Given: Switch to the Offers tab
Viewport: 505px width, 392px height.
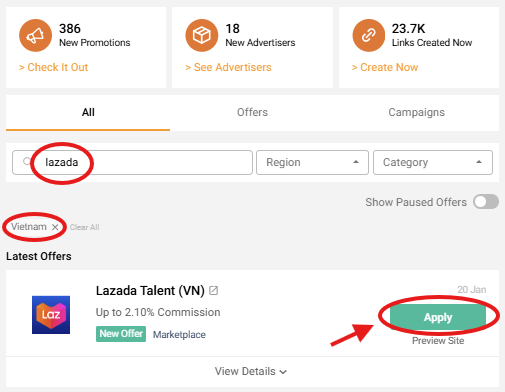Looking at the screenshot, I should coord(252,112).
